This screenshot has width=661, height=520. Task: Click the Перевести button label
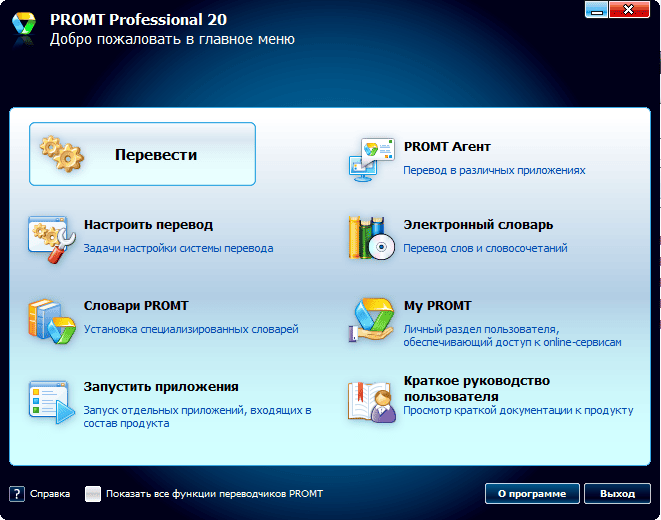pos(156,155)
